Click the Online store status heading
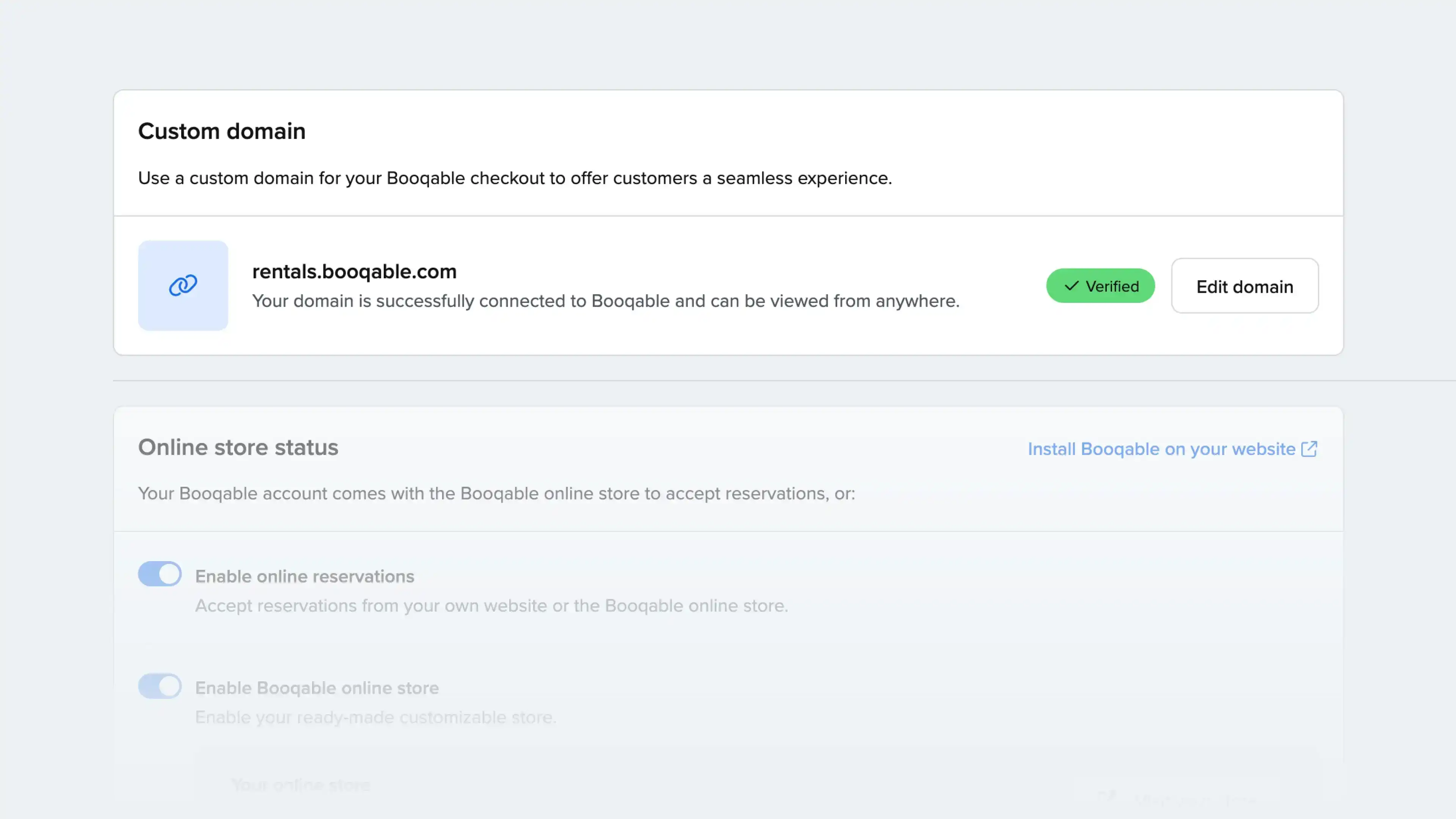The height and width of the screenshot is (819, 1456). (238, 447)
